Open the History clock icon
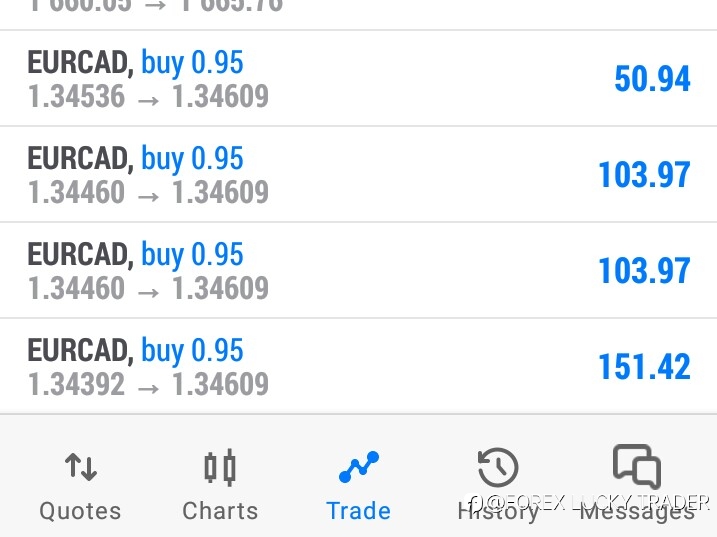Viewport: 717px width, 537px height. point(498,467)
